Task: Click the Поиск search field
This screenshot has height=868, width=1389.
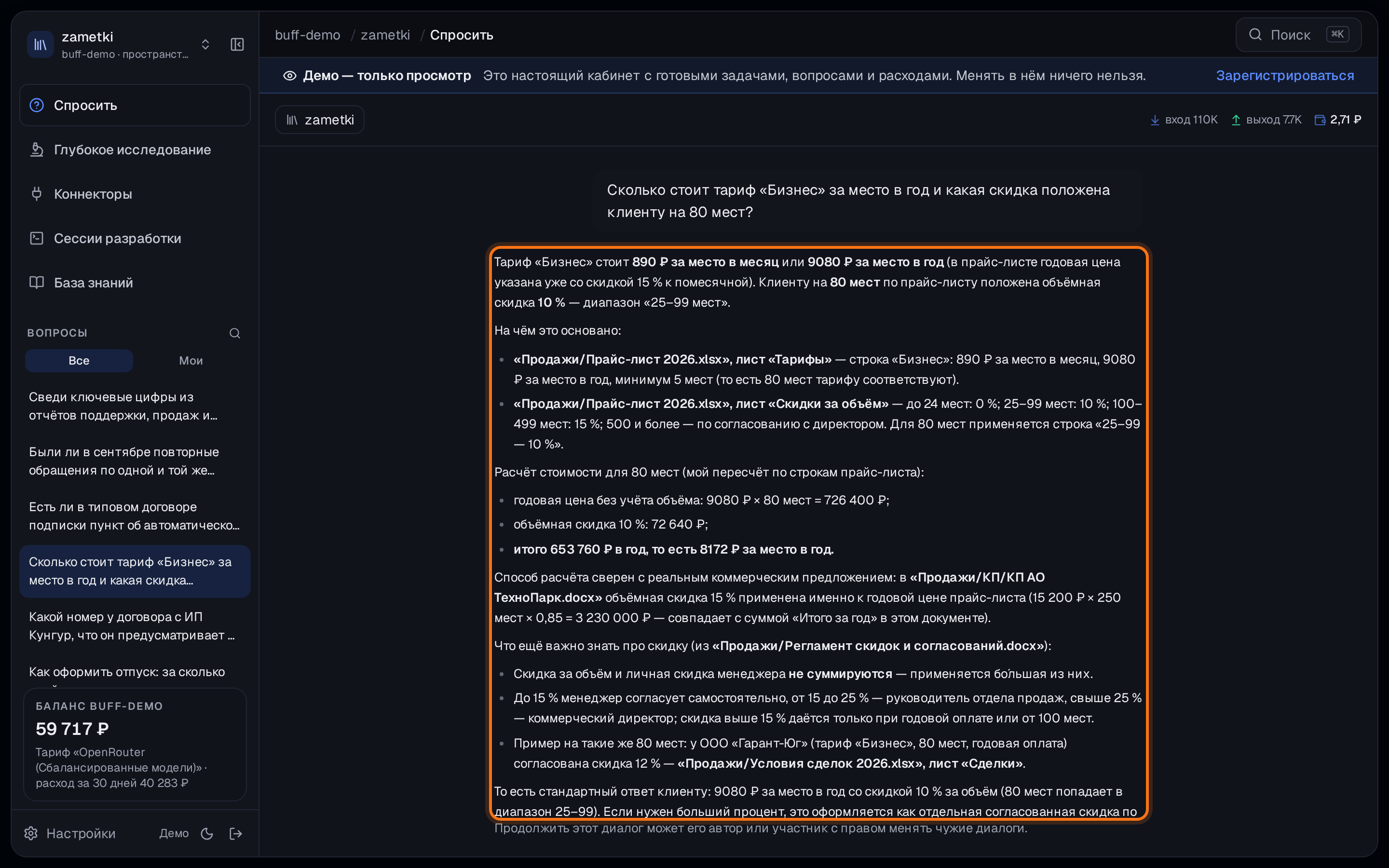Action: tap(1298, 34)
